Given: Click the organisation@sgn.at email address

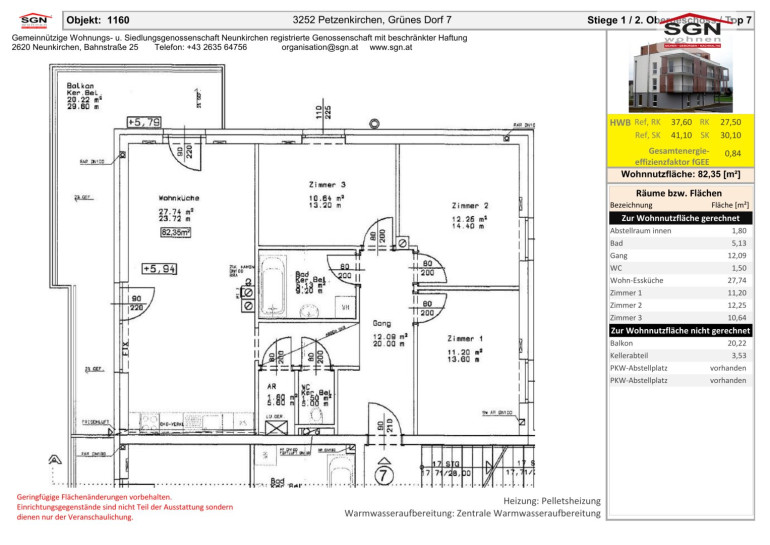Looking at the screenshot, I should click(x=320, y=48).
